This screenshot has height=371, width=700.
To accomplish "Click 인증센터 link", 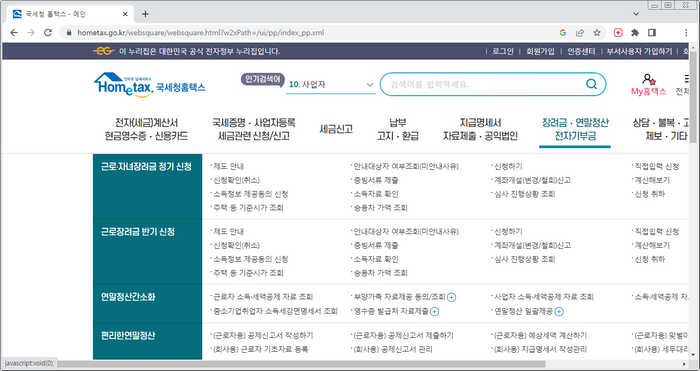I will click(x=581, y=51).
